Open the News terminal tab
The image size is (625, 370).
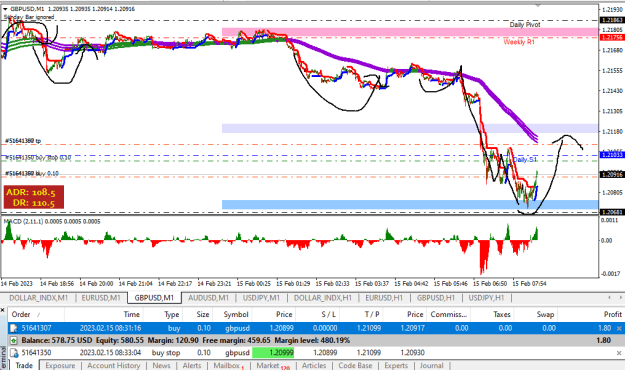pos(161,365)
